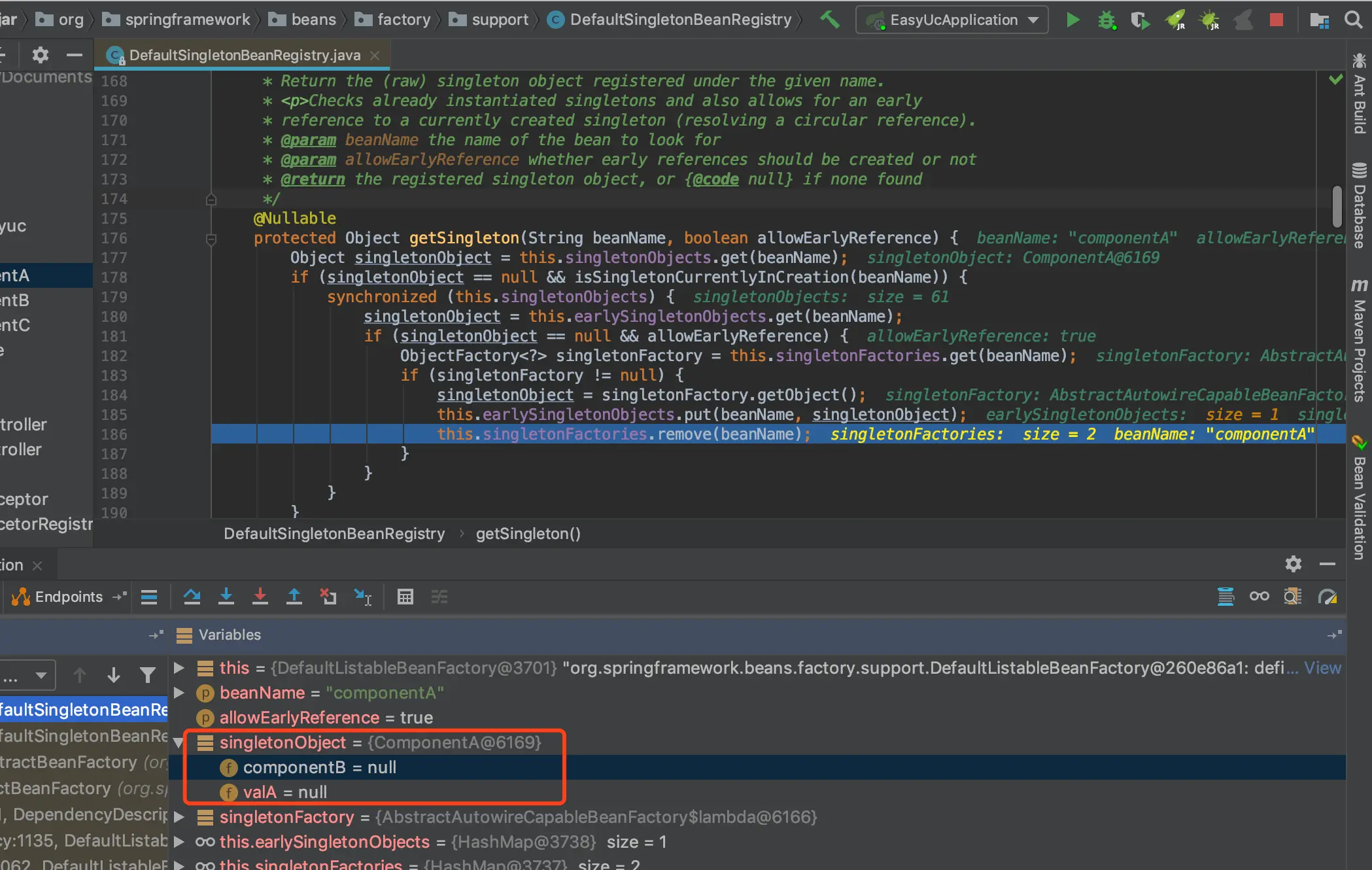Click the green Run button
This screenshot has height=870, width=1372.
pyautogui.click(x=1072, y=20)
